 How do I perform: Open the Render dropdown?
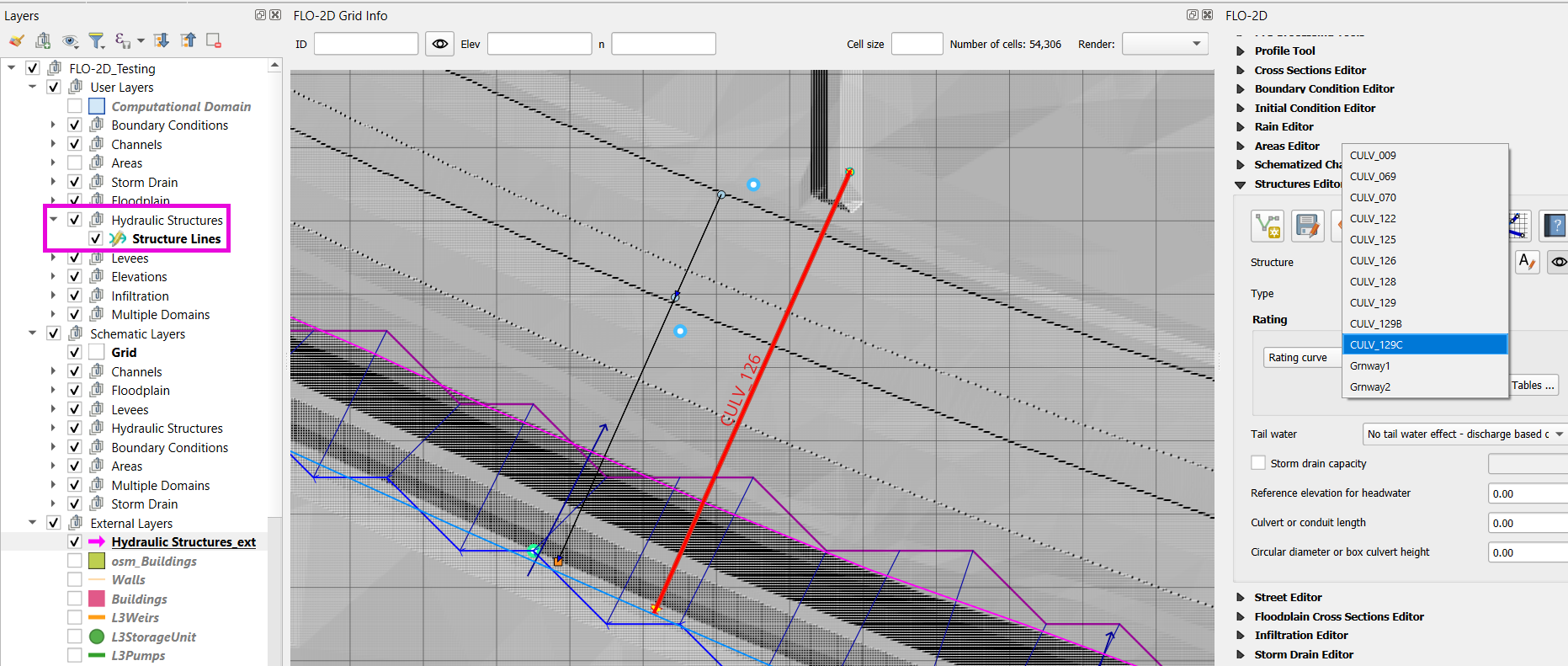point(1165,44)
